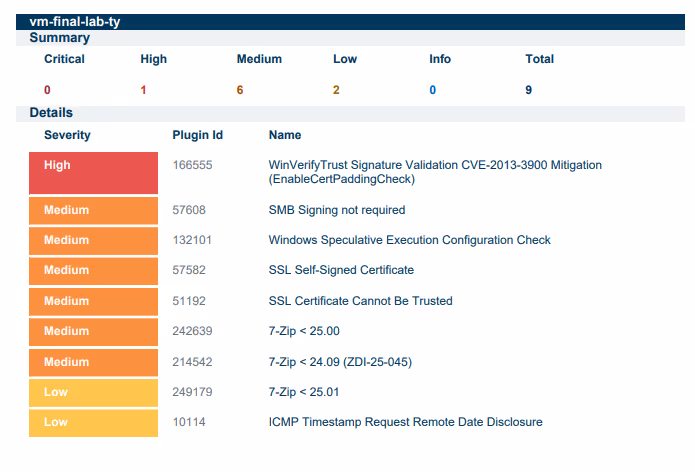Viewport: 695px width, 472px height.
Task: Open plugin ID 10114
Action: tap(189, 422)
